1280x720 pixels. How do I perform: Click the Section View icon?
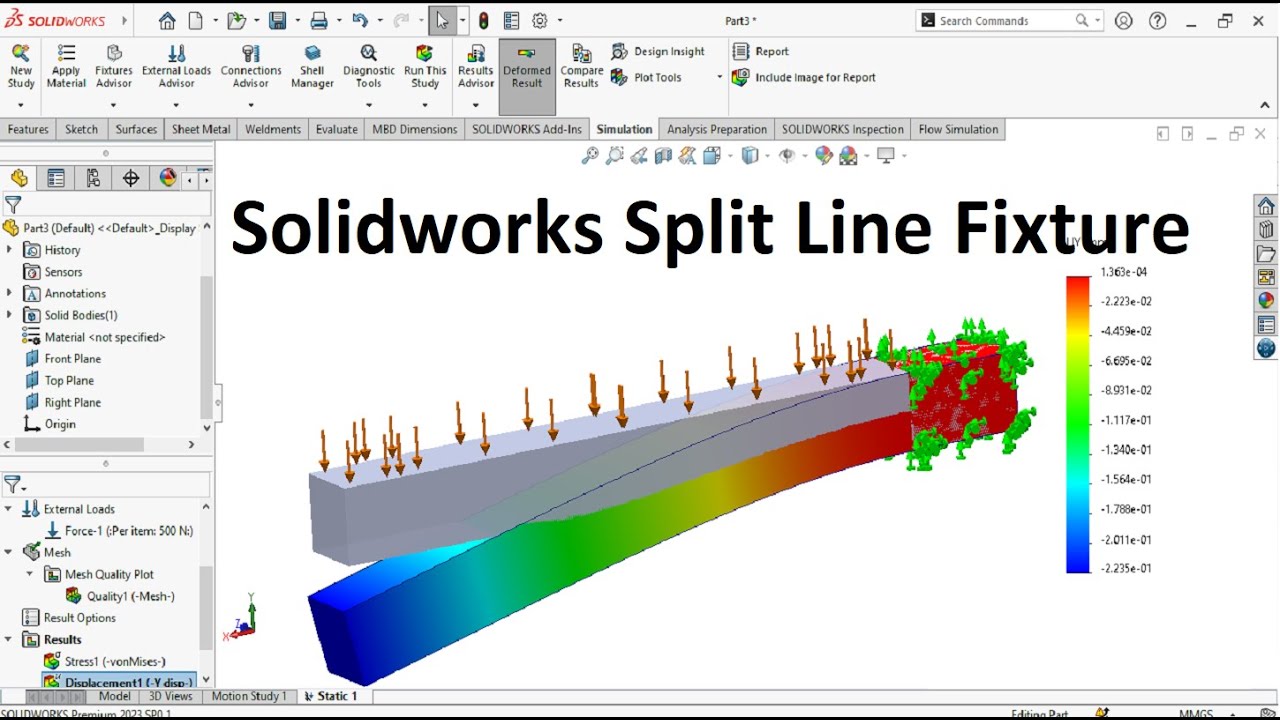pyautogui.click(x=662, y=155)
